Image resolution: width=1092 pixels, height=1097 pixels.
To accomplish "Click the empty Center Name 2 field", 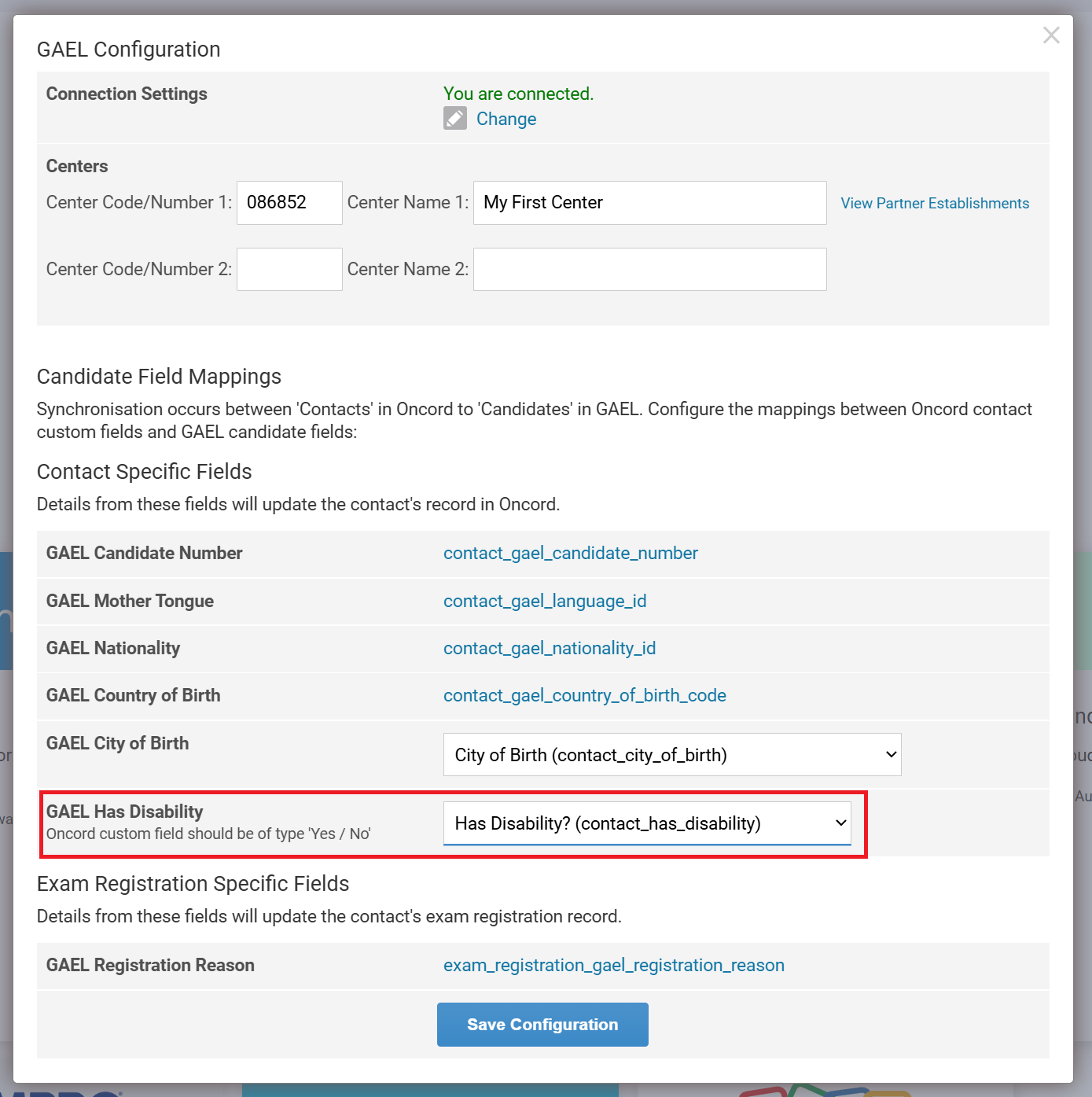I will pyautogui.click(x=649, y=270).
